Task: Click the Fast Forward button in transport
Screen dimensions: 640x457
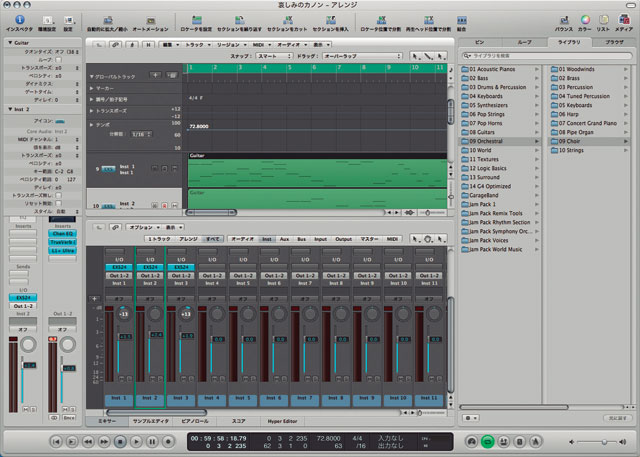Action: coord(104,441)
